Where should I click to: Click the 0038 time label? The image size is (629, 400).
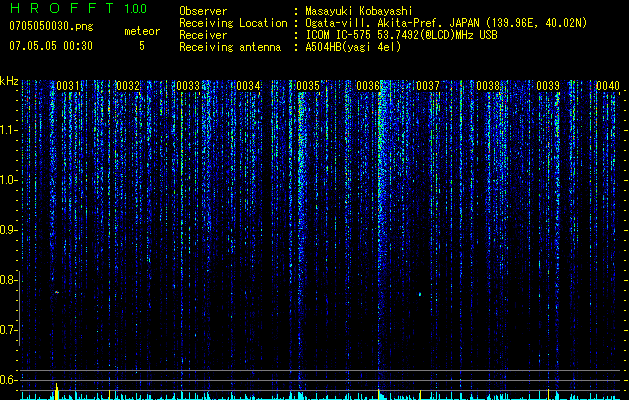click(x=488, y=86)
